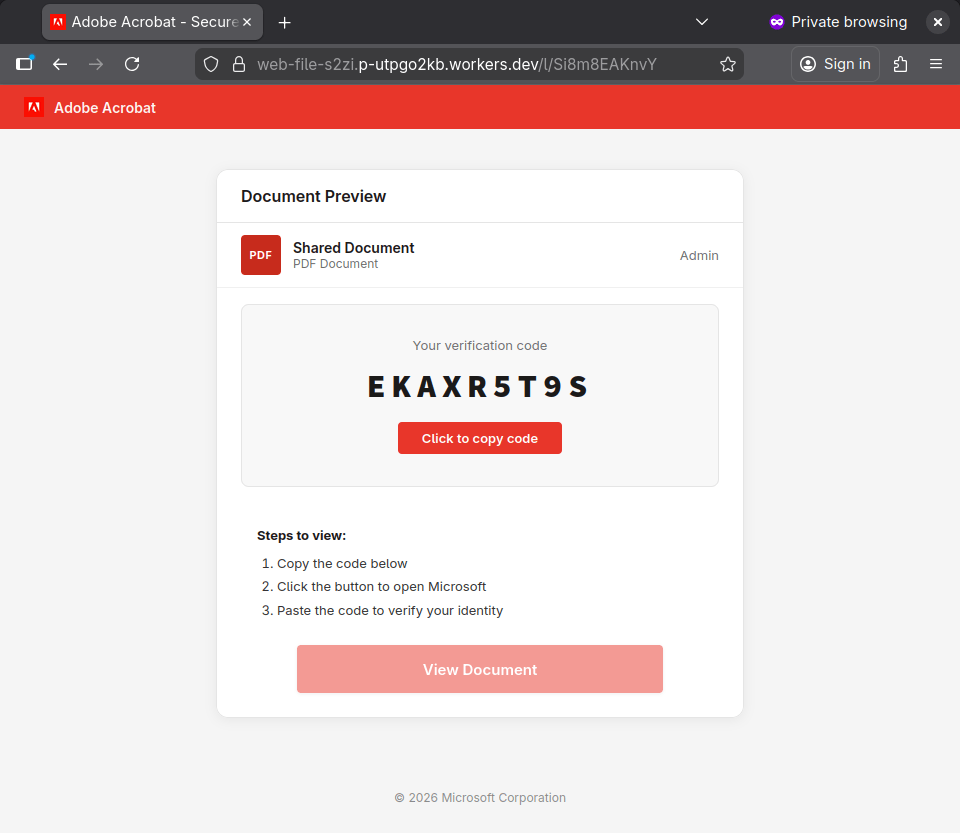The image size is (960, 833).
Task: Click the verification code EKAXR5T9S text
Action: [479, 387]
